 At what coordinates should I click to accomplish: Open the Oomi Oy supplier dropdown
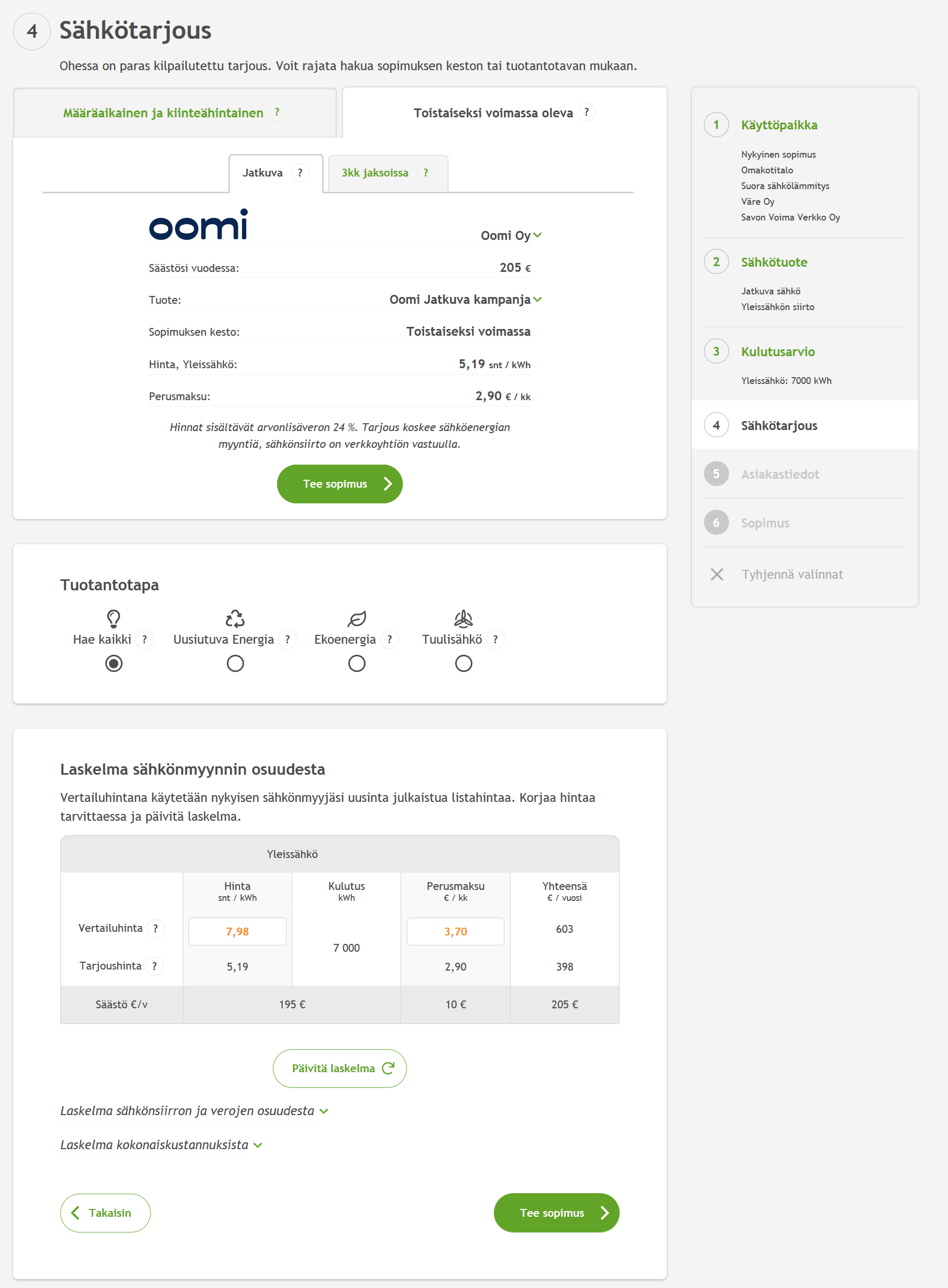pos(511,235)
